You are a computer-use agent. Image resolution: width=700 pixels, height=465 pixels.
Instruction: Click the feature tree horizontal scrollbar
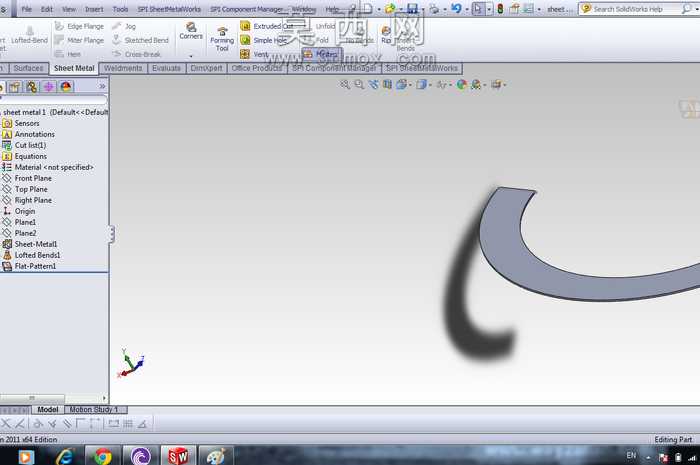click(32, 398)
